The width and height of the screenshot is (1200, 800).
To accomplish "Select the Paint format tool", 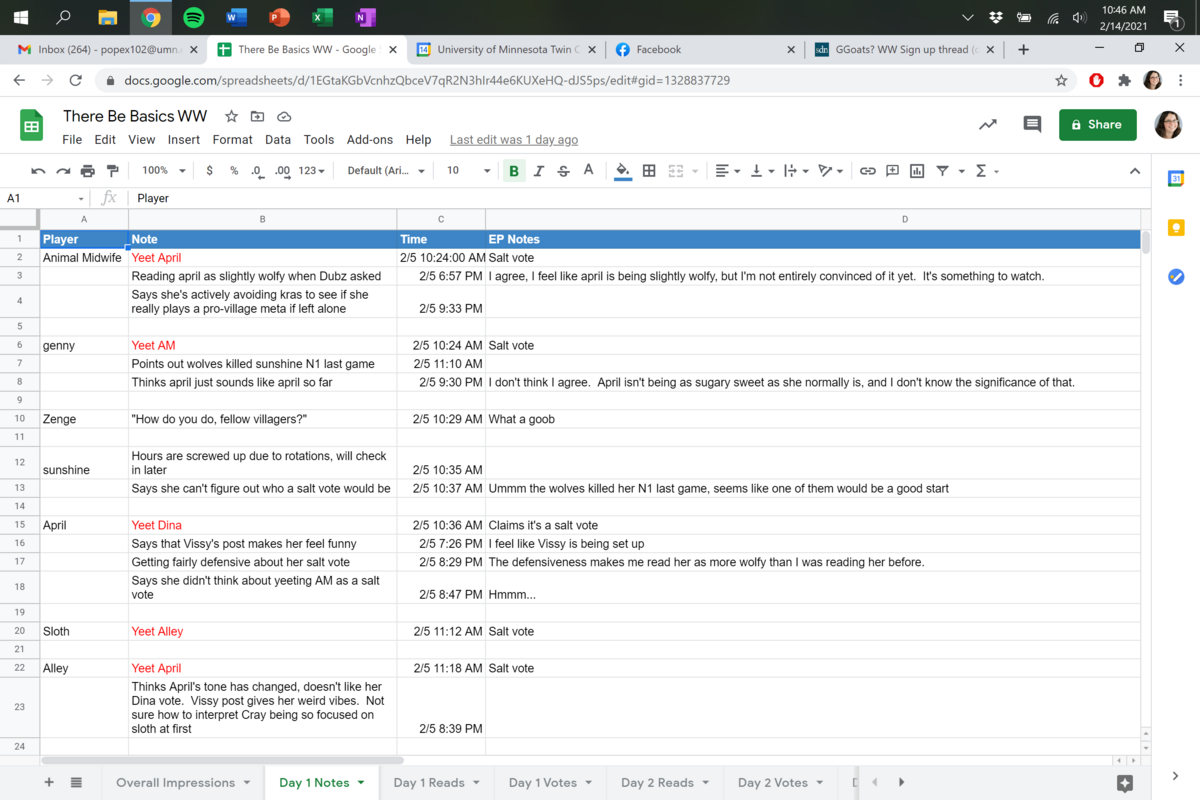I will point(112,171).
